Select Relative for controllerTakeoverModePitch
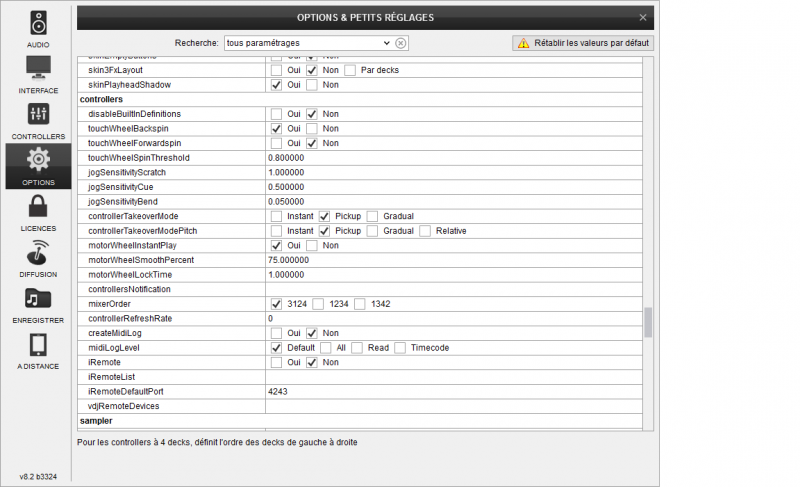Image resolution: width=800 pixels, height=487 pixels. pos(425,231)
